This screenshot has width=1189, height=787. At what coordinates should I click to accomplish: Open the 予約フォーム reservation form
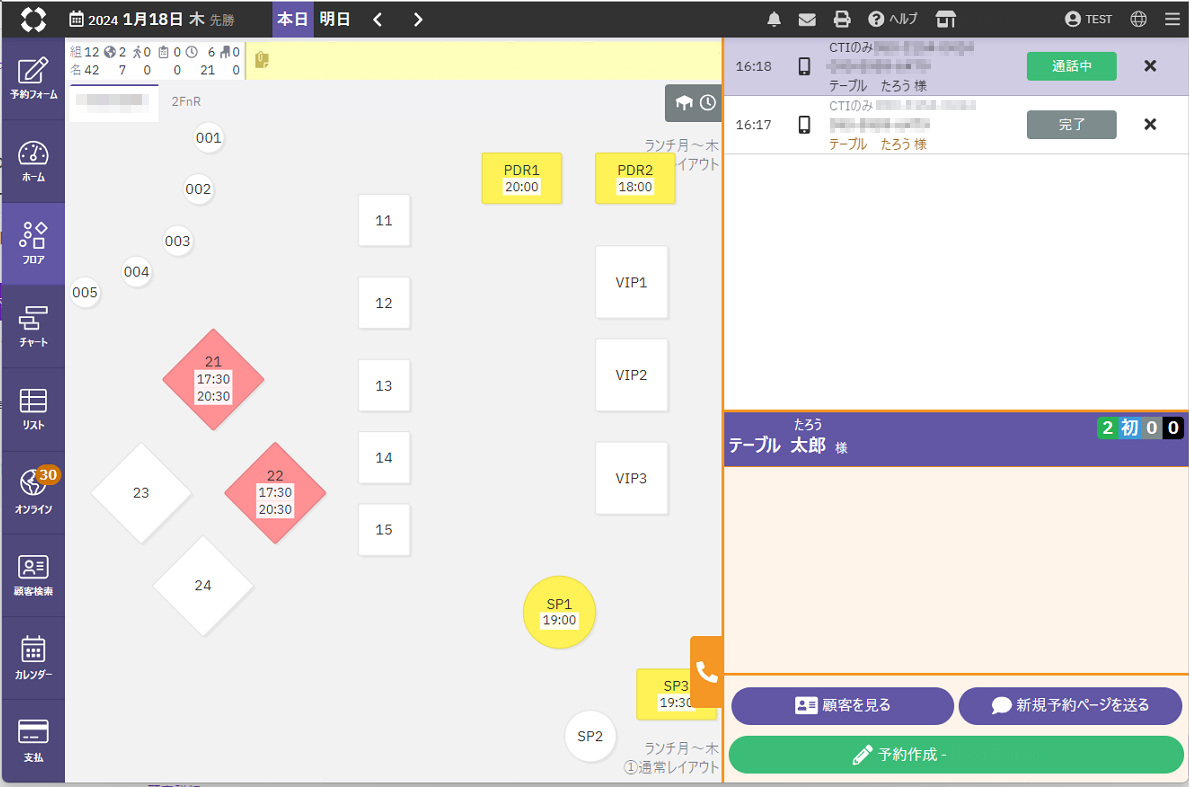(33, 78)
